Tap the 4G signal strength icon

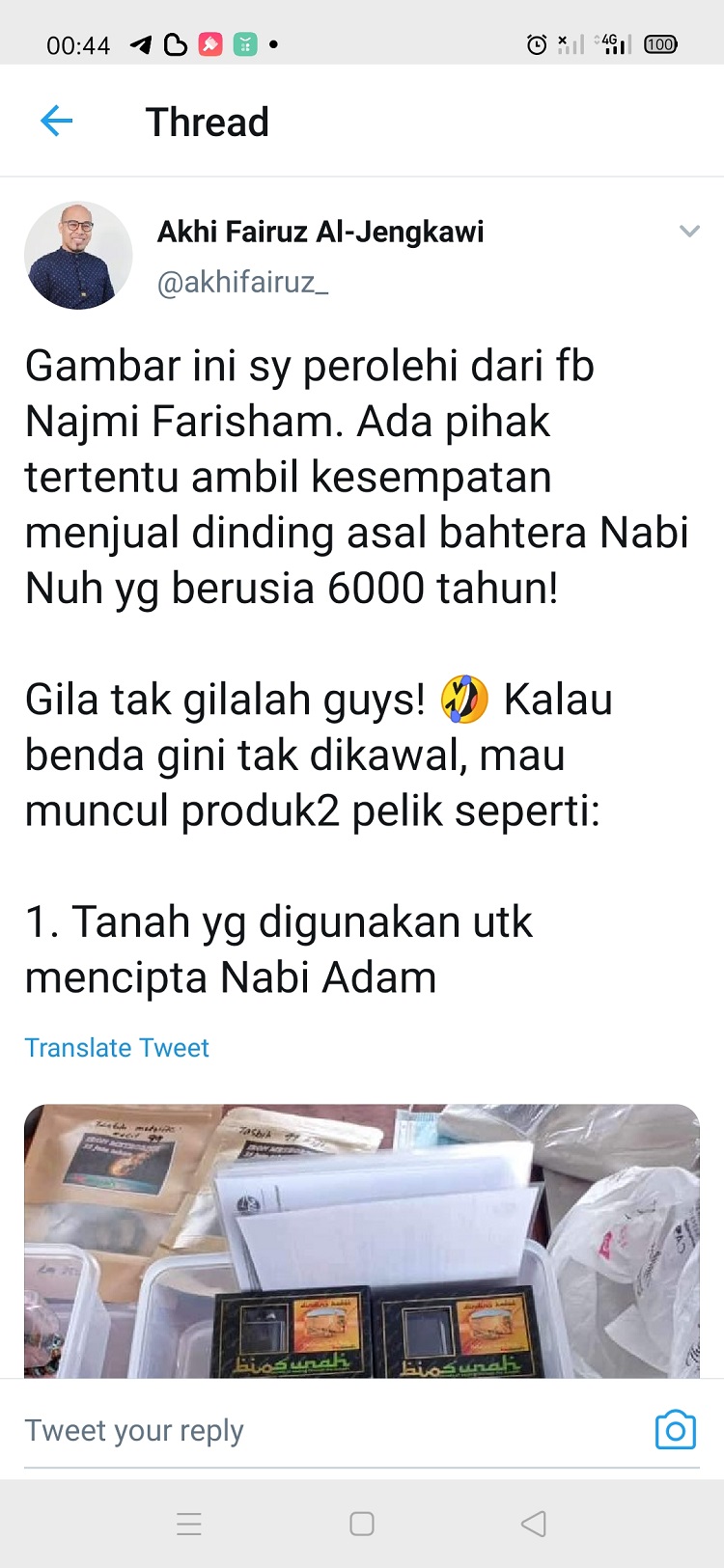(613, 43)
